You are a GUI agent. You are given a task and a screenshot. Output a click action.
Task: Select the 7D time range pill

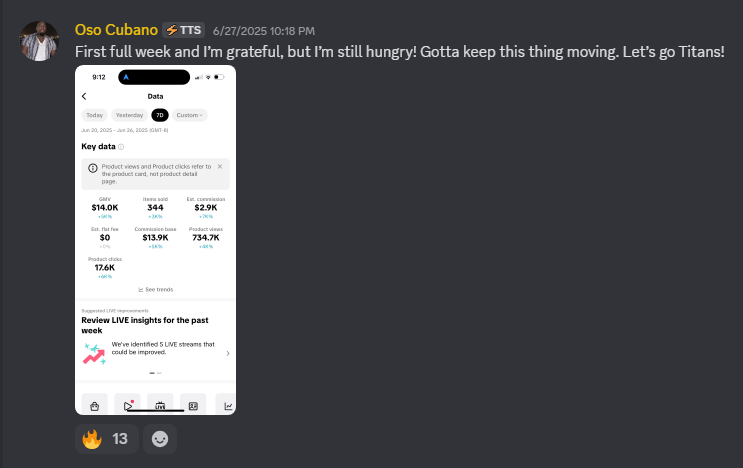[160, 115]
